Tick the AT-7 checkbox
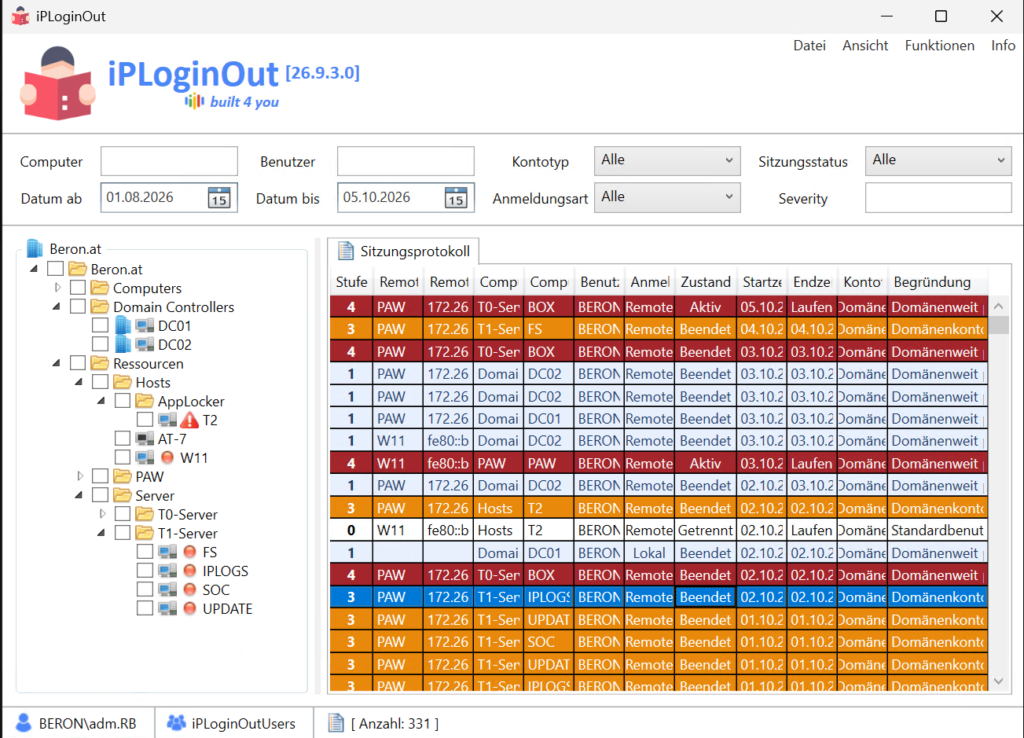The image size is (1024, 738). (x=122, y=438)
